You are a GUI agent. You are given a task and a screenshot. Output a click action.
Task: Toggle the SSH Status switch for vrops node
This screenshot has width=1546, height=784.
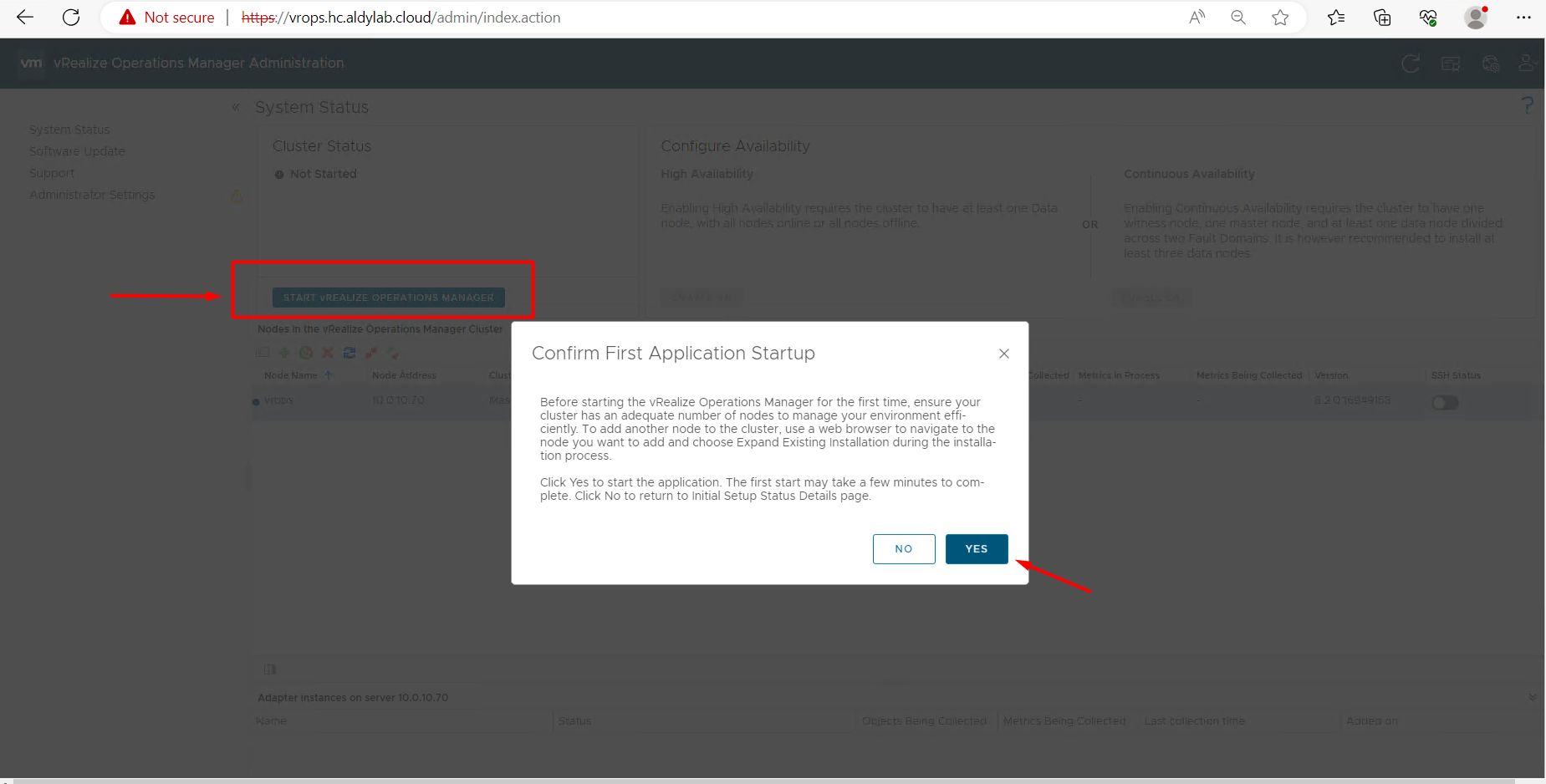1444,403
